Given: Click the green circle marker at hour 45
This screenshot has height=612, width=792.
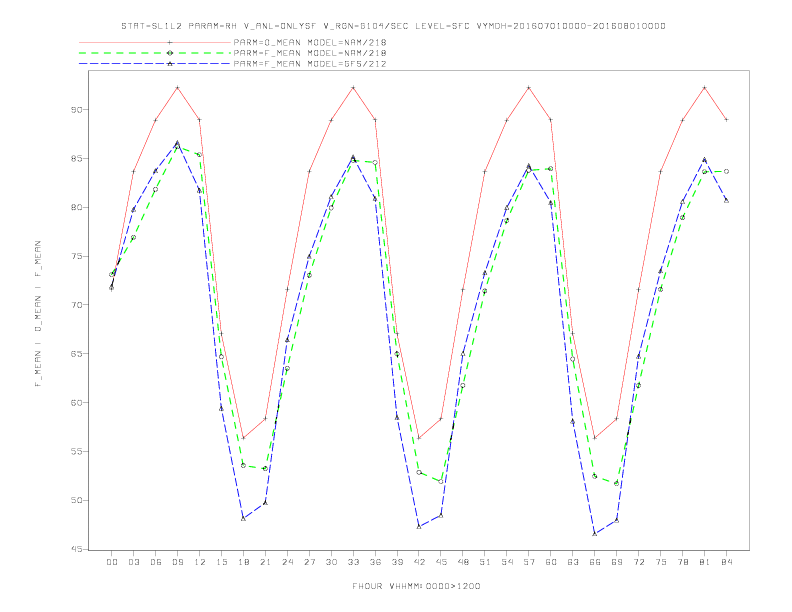Looking at the screenshot, I should pos(441,482).
